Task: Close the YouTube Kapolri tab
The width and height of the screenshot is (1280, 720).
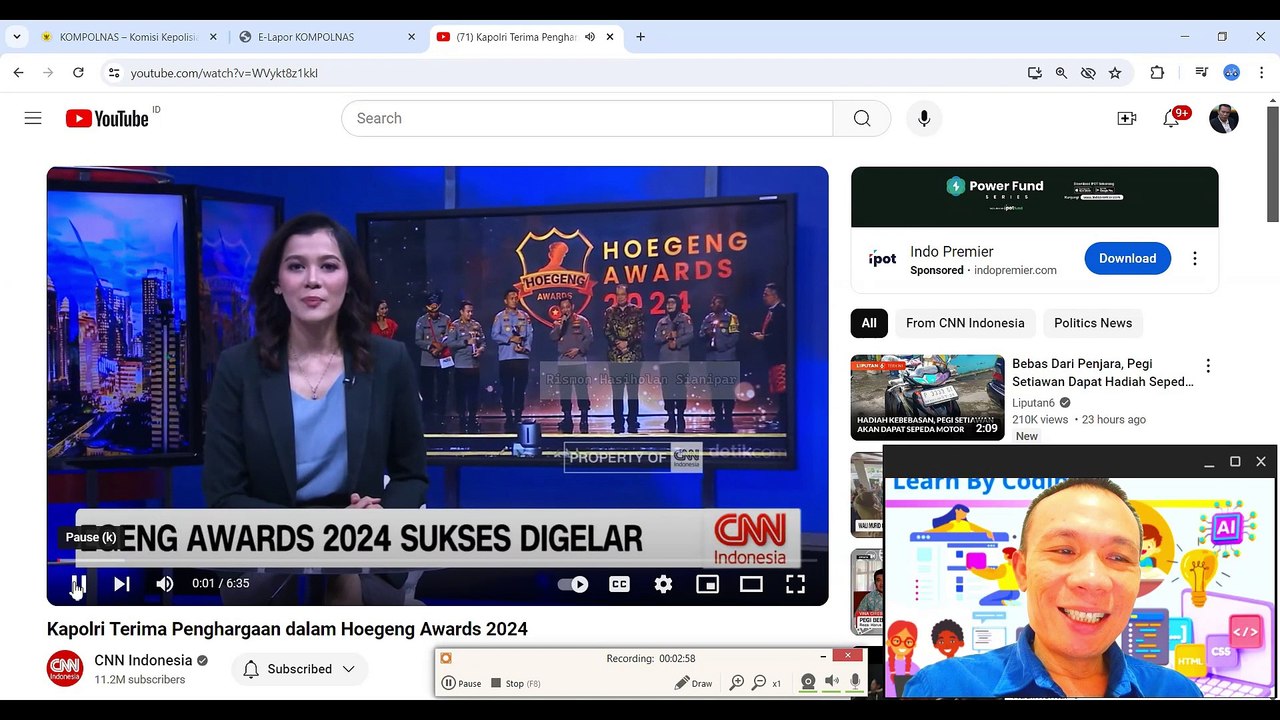Action: pos(610,37)
